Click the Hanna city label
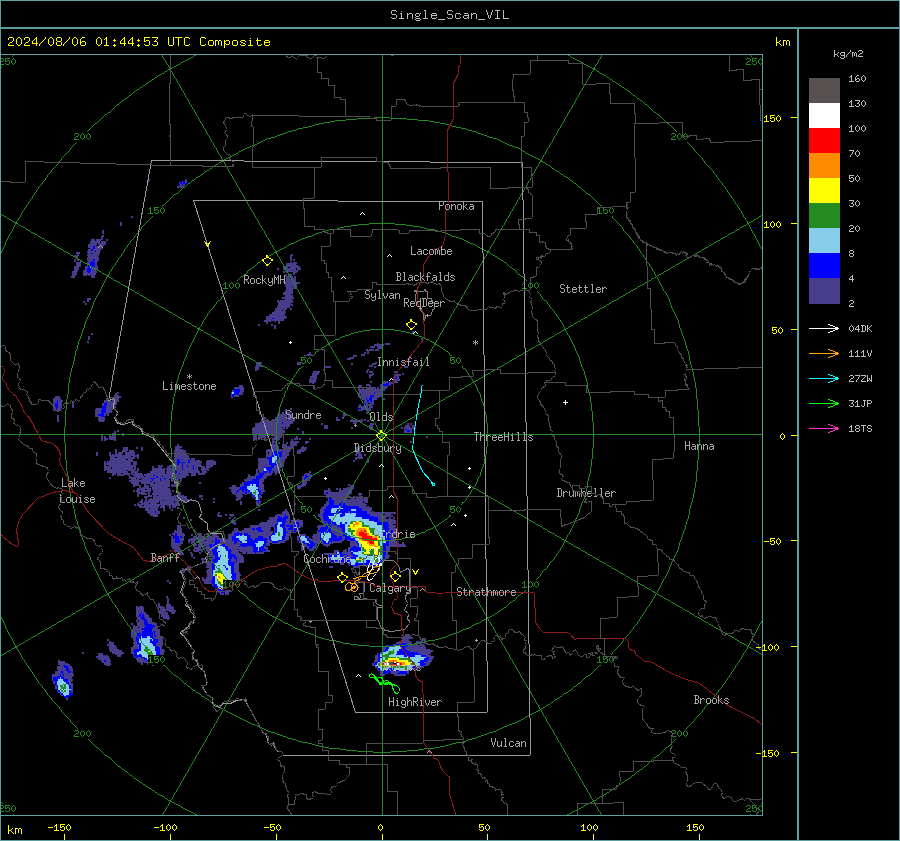The height and width of the screenshot is (841, 900). 699,446
